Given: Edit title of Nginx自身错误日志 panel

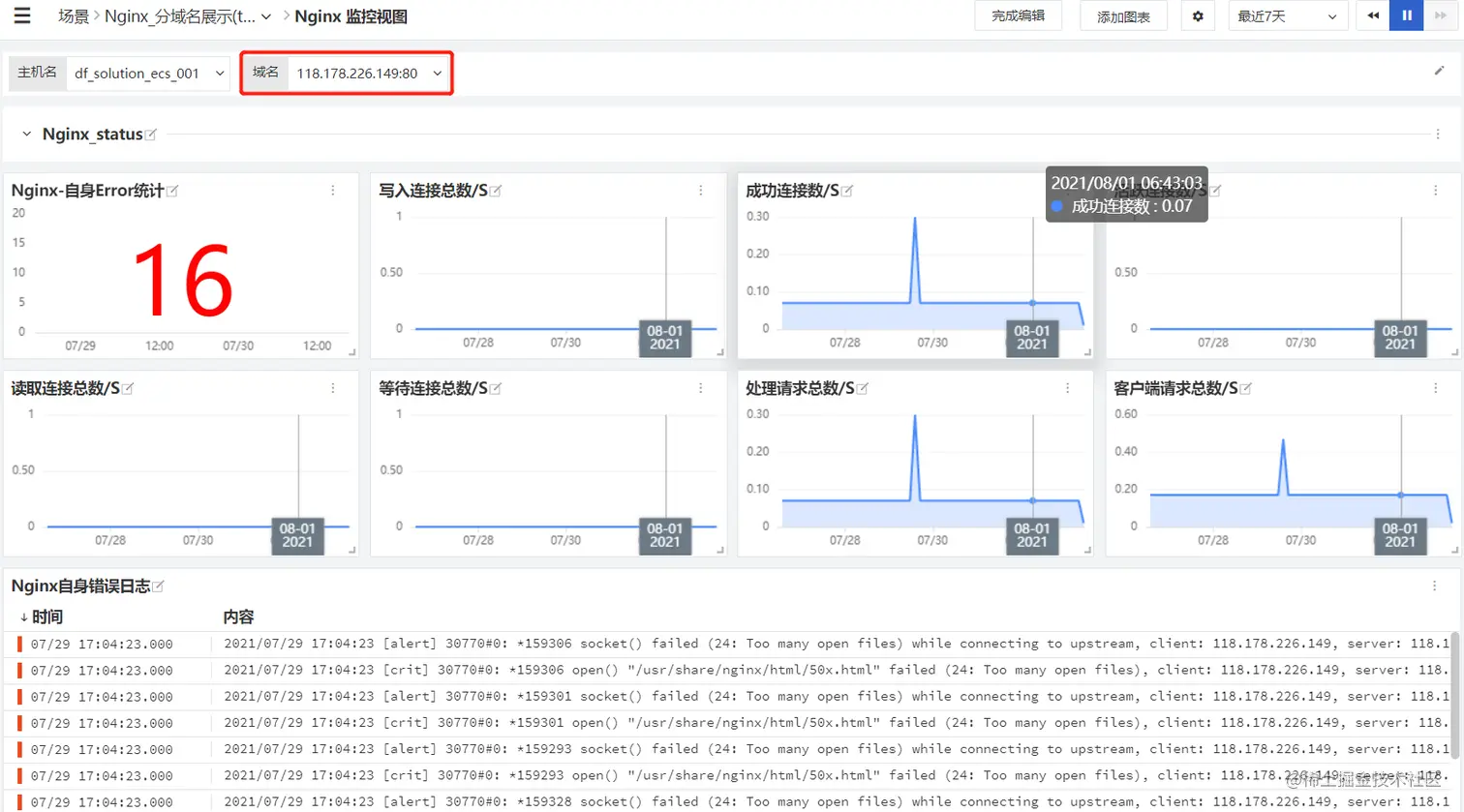Looking at the screenshot, I should 159,586.
